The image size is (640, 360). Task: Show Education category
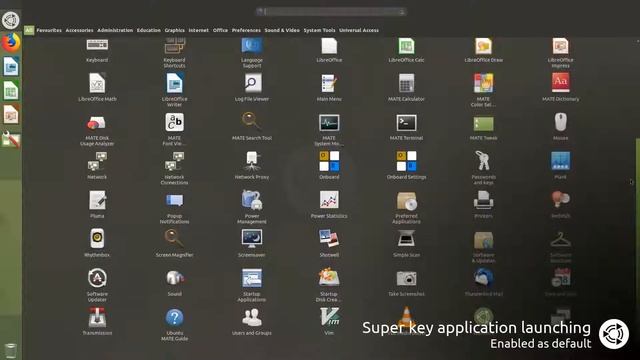click(149, 30)
